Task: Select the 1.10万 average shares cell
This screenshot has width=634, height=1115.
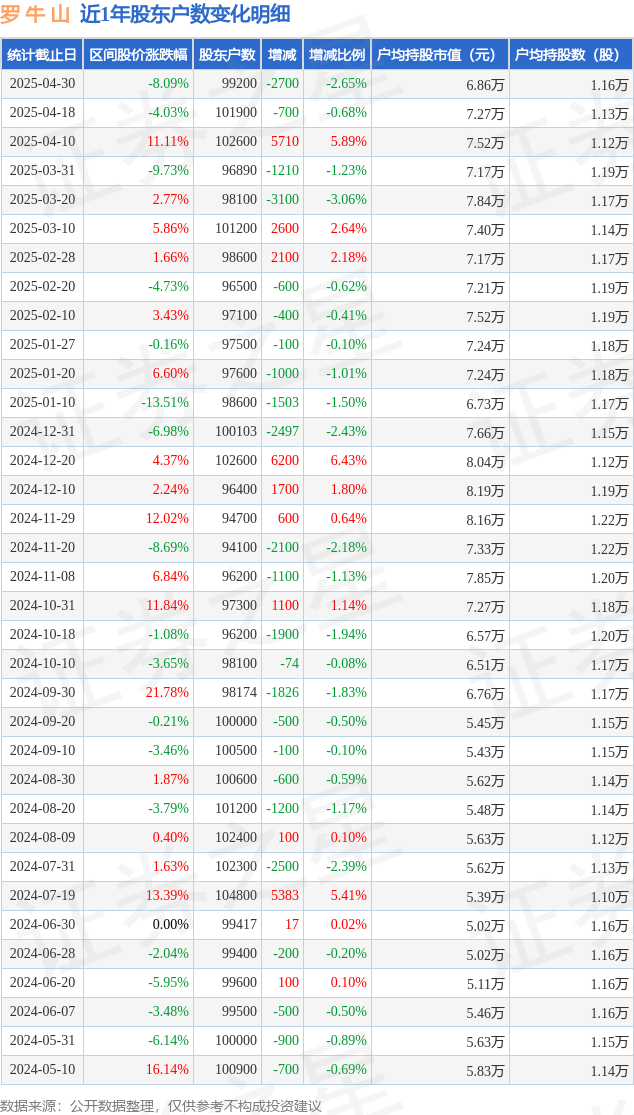Action: (609, 896)
